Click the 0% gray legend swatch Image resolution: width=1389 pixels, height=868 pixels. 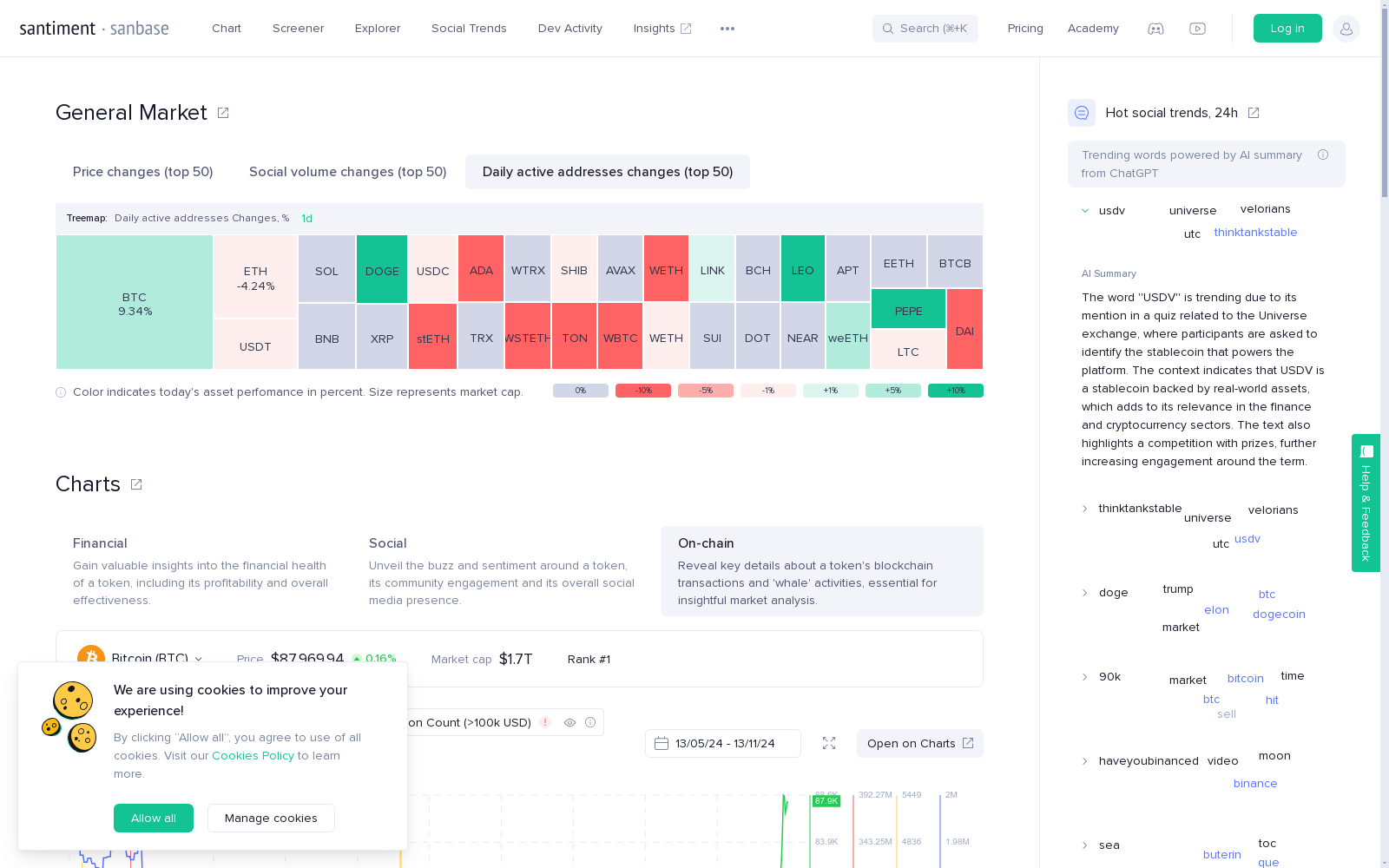coord(581,391)
